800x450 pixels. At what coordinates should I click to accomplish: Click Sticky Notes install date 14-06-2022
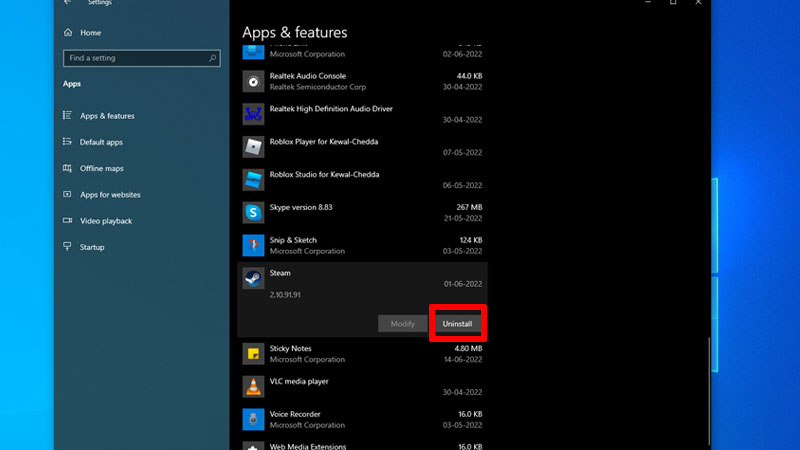pyautogui.click(x=463, y=359)
